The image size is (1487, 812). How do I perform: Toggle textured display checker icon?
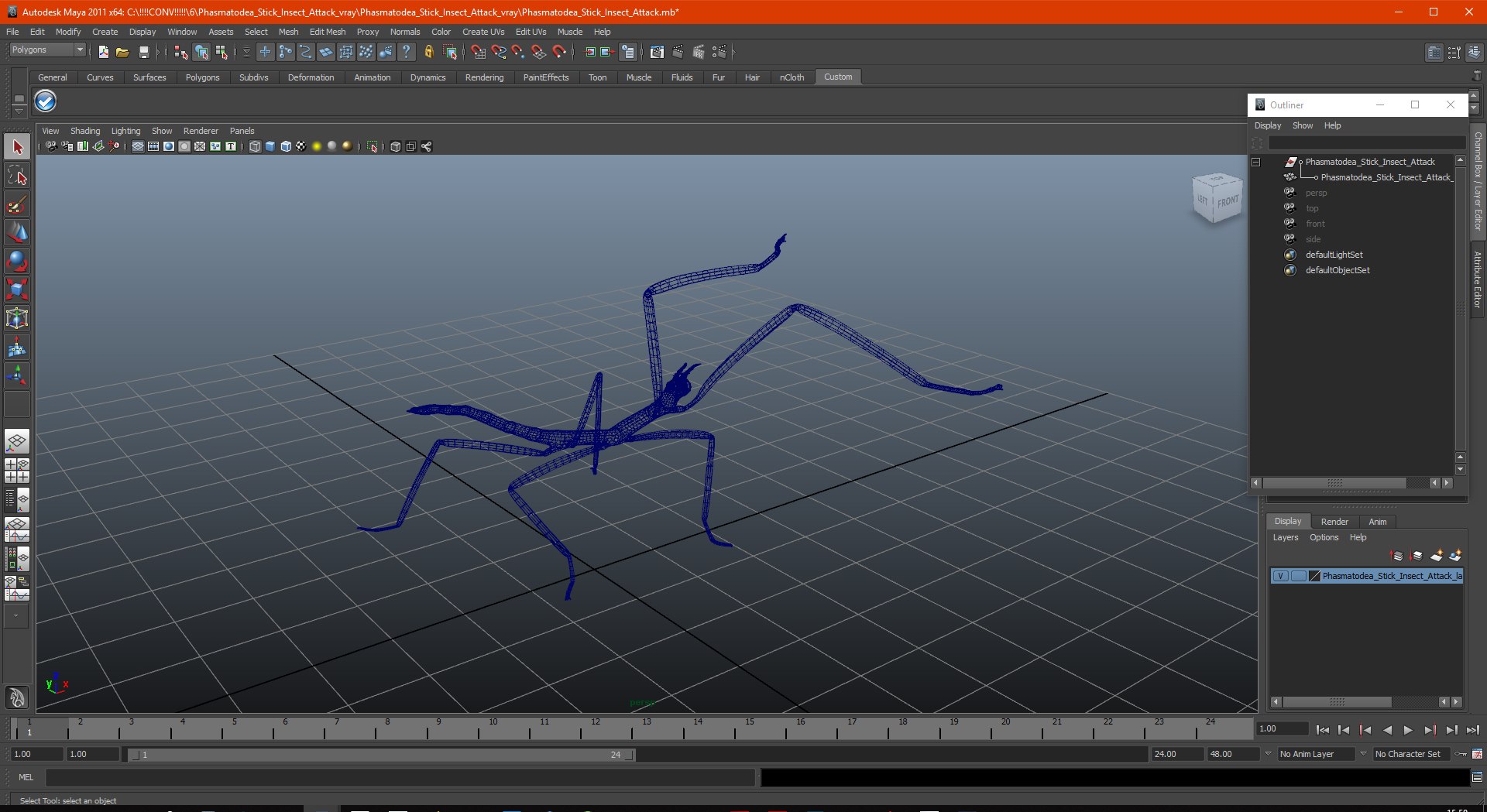[x=301, y=146]
